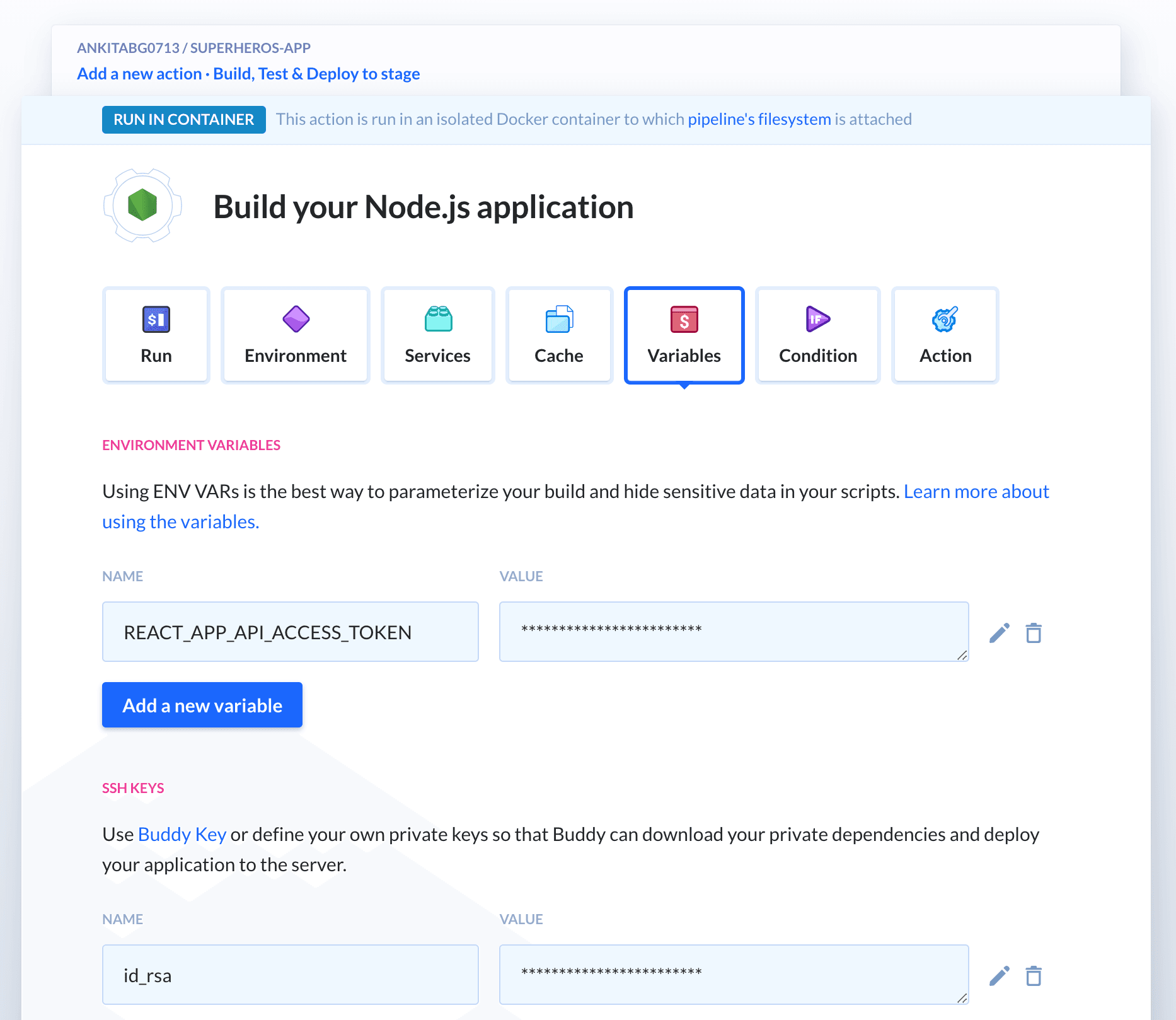Click the Node.js gear logo
Image resolution: width=1176 pixels, height=1020 pixels.
click(x=142, y=206)
